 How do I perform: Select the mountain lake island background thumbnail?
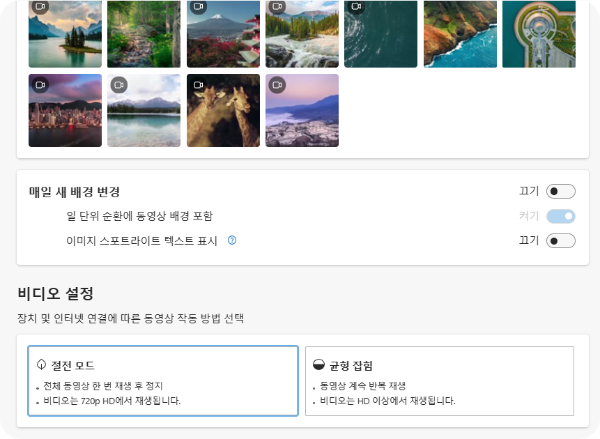[x=65, y=34]
